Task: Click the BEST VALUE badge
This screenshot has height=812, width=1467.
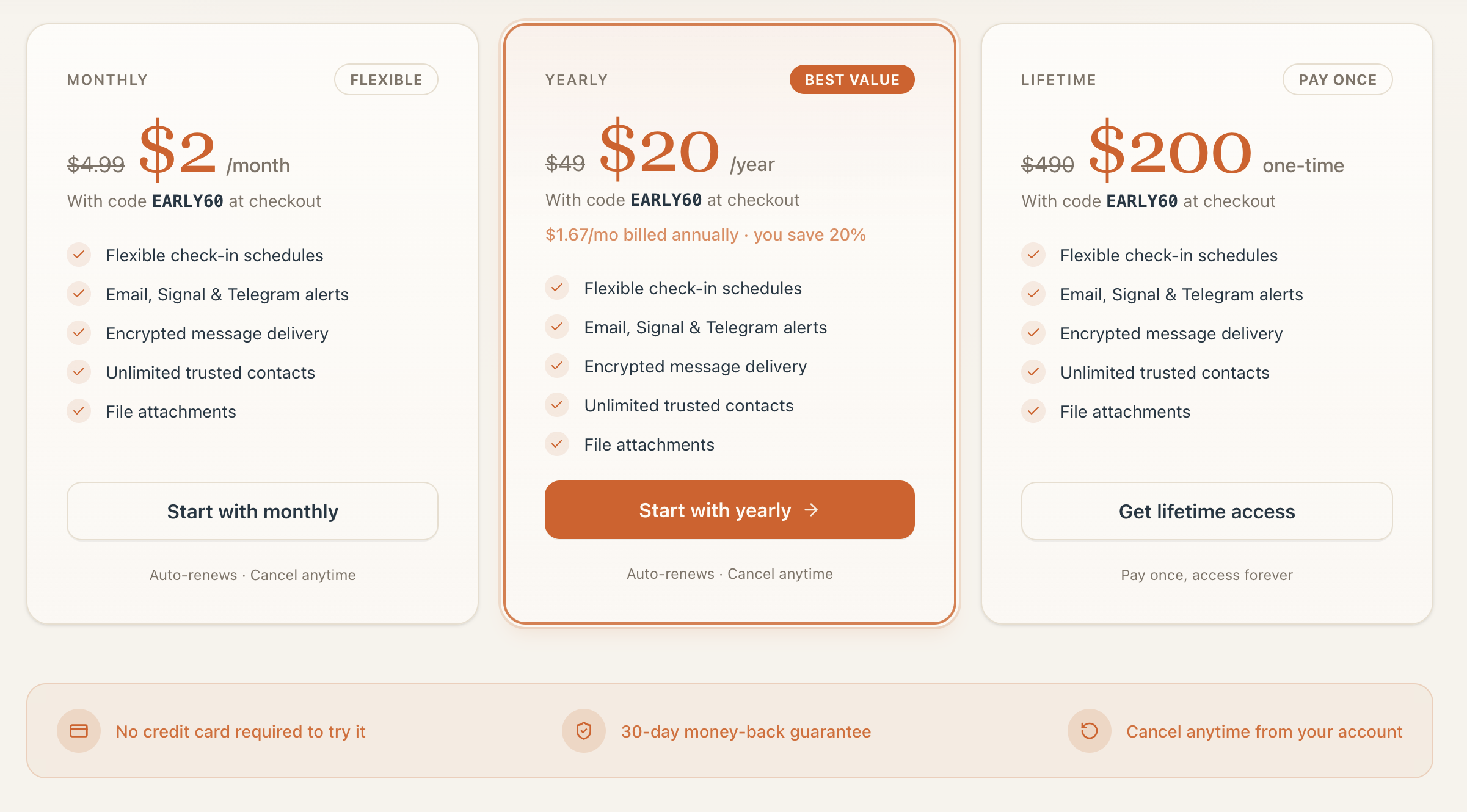Action: click(x=852, y=79)
